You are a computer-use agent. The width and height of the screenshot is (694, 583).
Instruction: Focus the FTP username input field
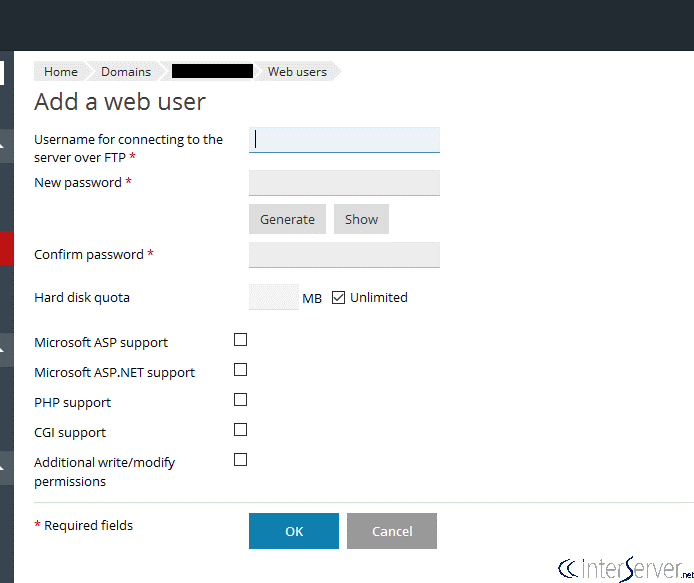[344, 140]
